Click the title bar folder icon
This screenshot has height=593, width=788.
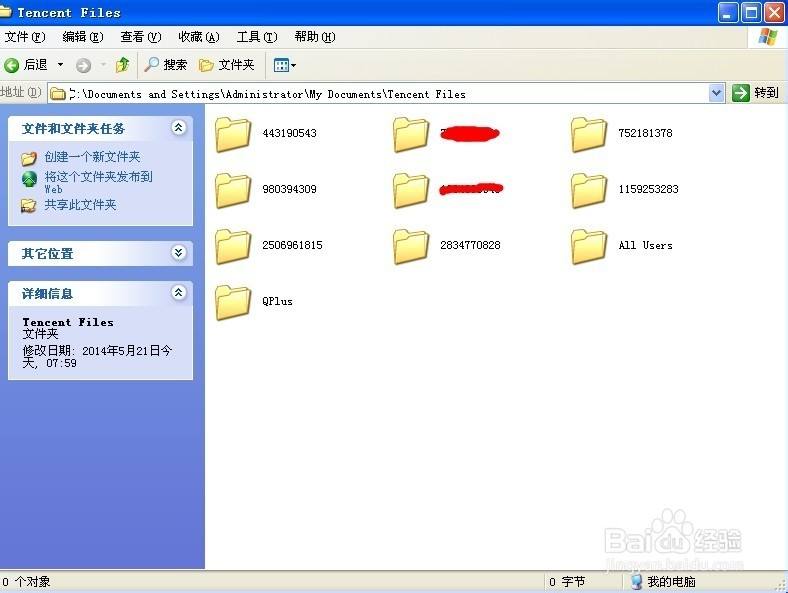(5, 11)
